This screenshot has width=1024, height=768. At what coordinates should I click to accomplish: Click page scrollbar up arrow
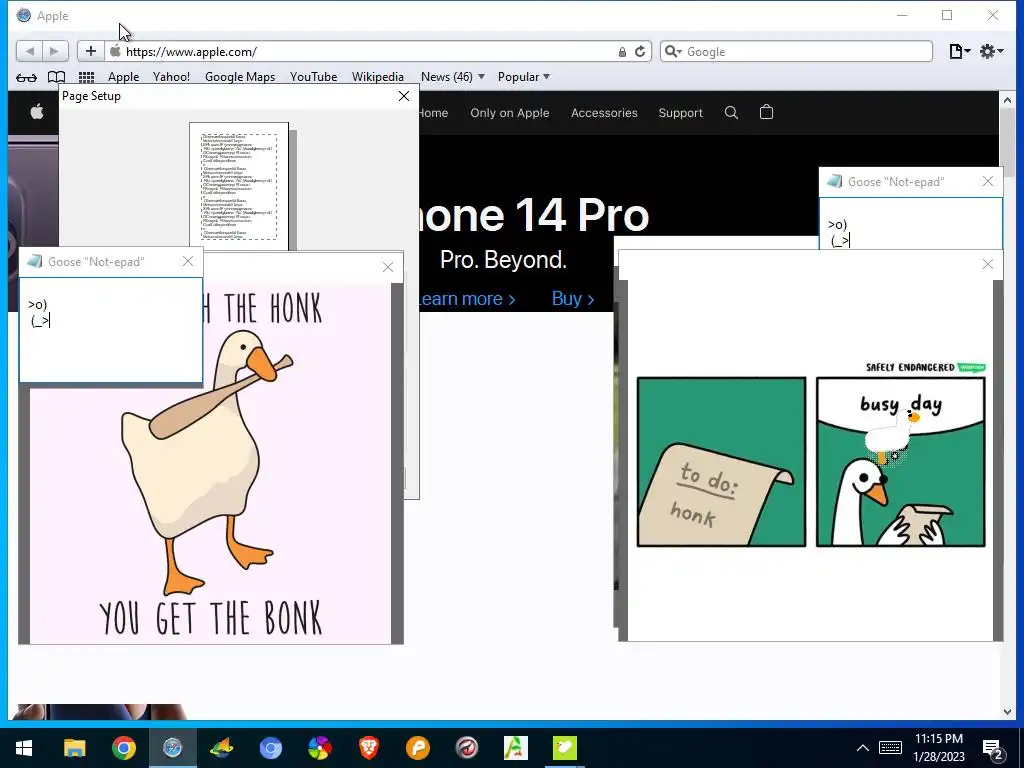(1007, 100)
